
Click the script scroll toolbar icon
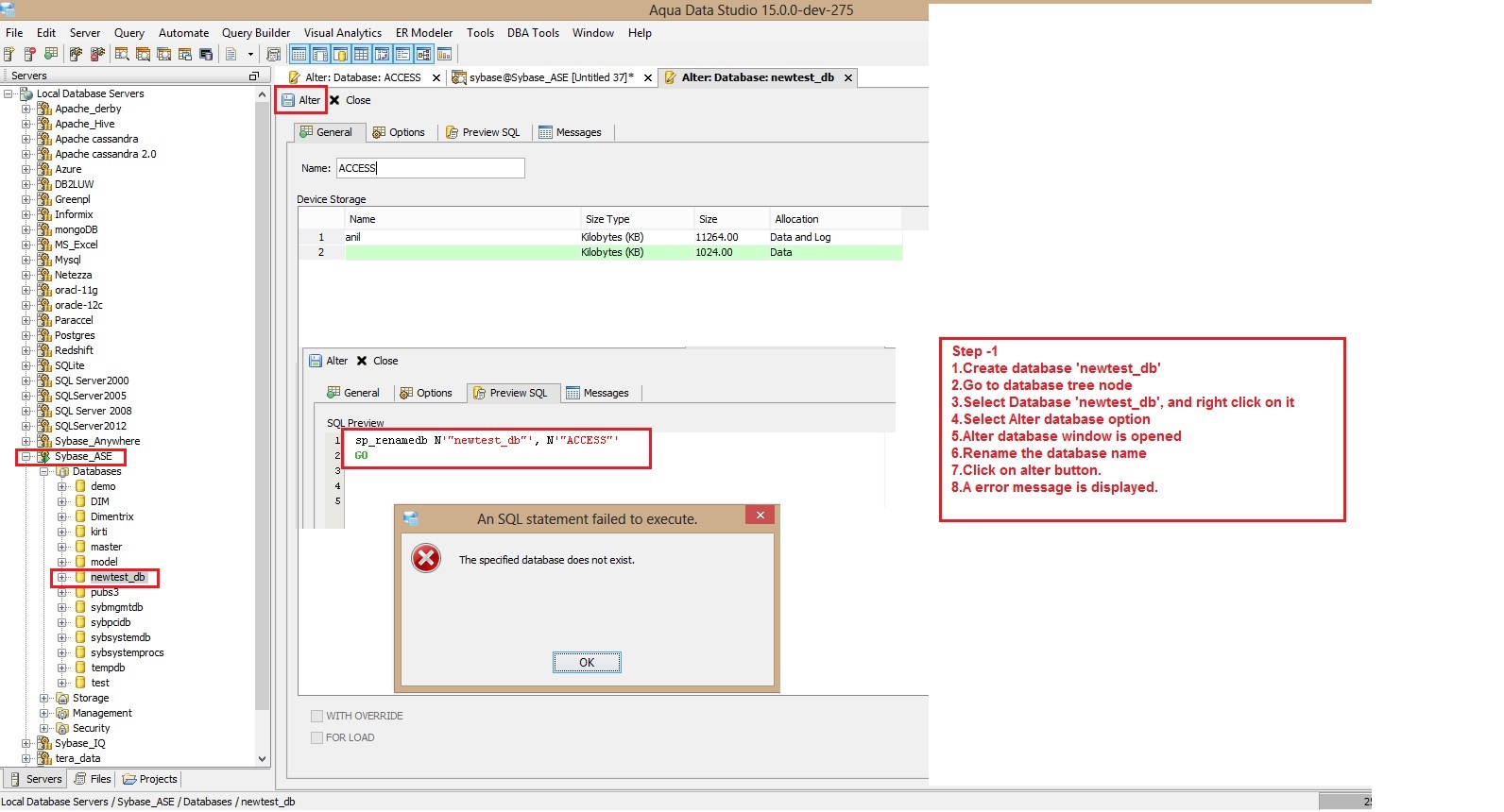[x=274, y=54]
